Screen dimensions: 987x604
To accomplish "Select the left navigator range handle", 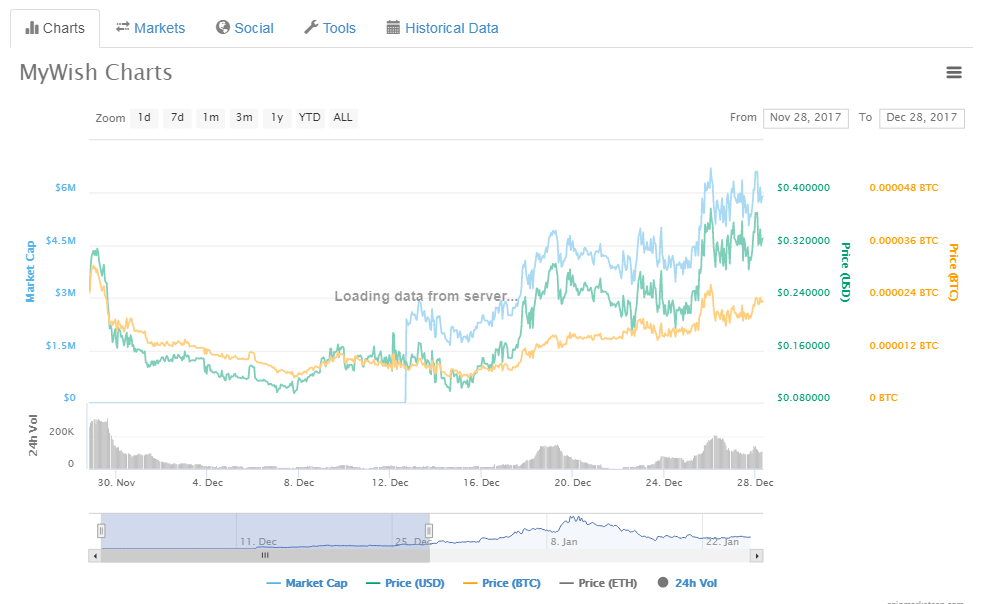I will click(x=101, y=530).
